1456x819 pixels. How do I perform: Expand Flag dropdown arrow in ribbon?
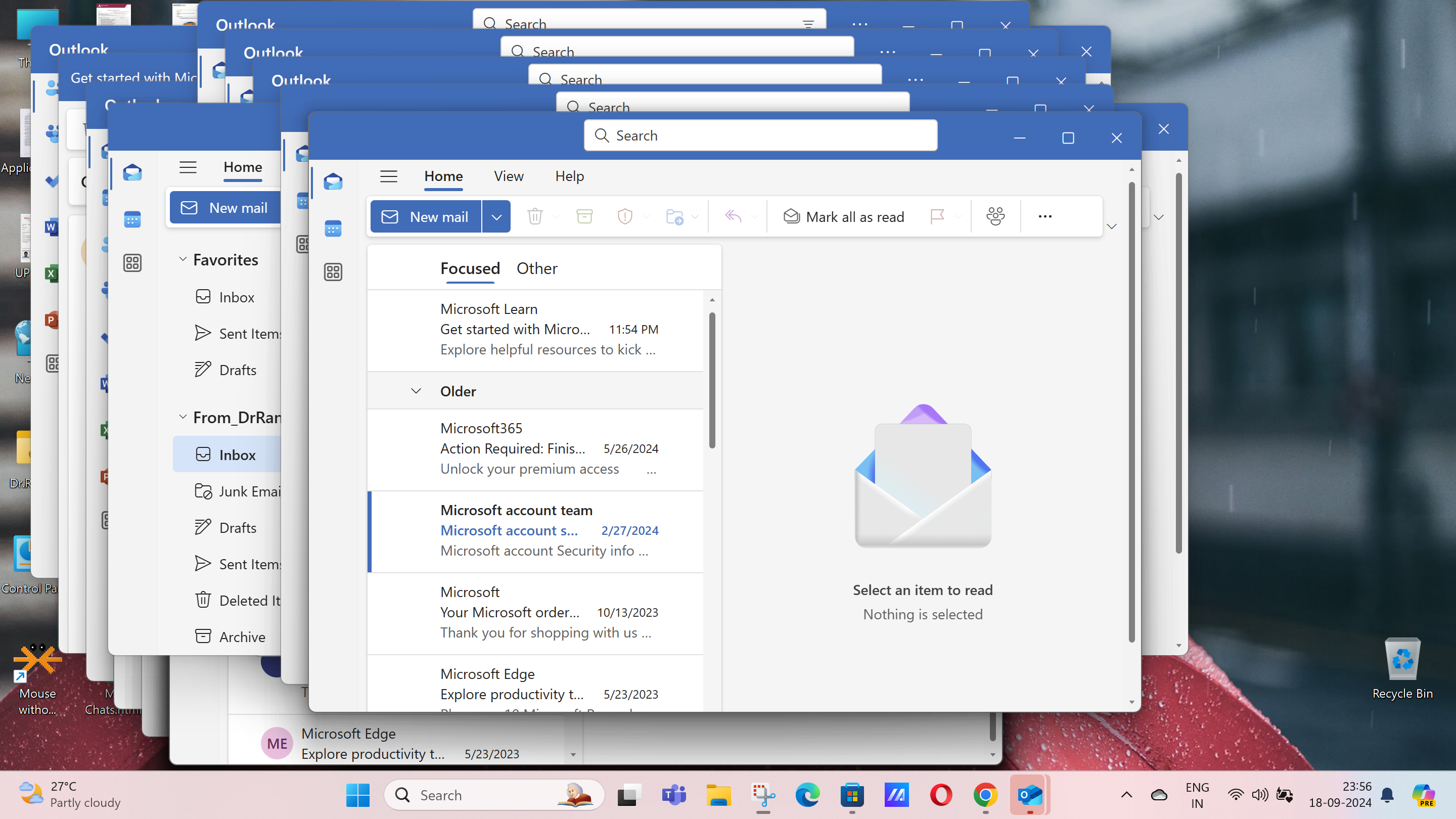click(958, 216)
